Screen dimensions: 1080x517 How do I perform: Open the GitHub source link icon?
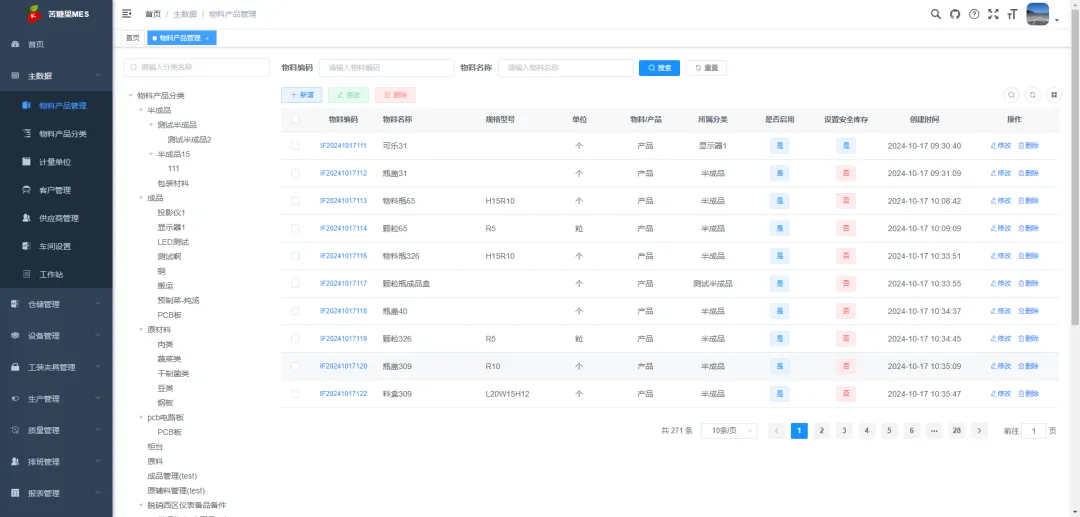(x=955, y=14)
